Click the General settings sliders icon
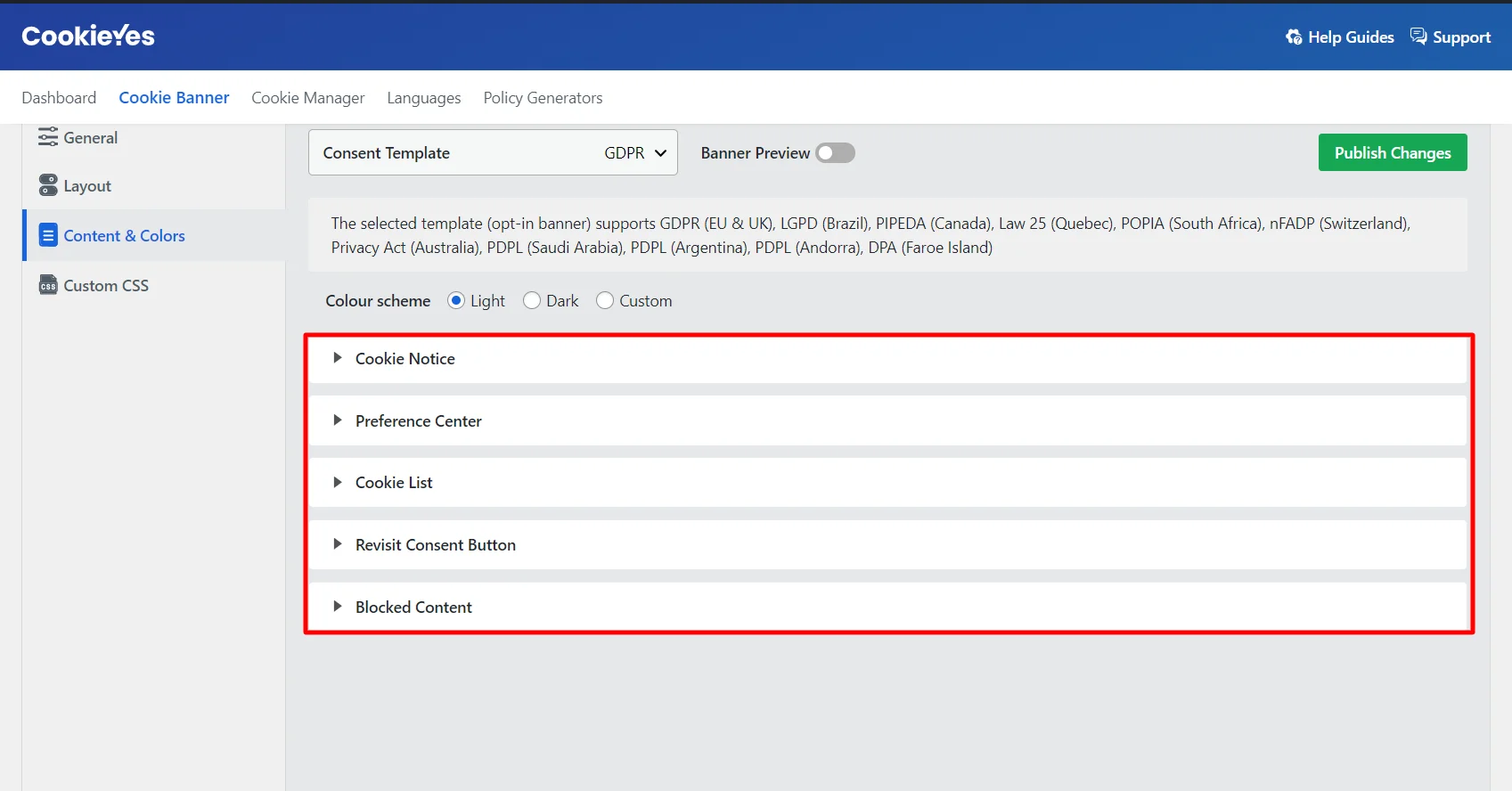Image resolution: width=1512 pixels, height=791 pixels. (48, 138)
